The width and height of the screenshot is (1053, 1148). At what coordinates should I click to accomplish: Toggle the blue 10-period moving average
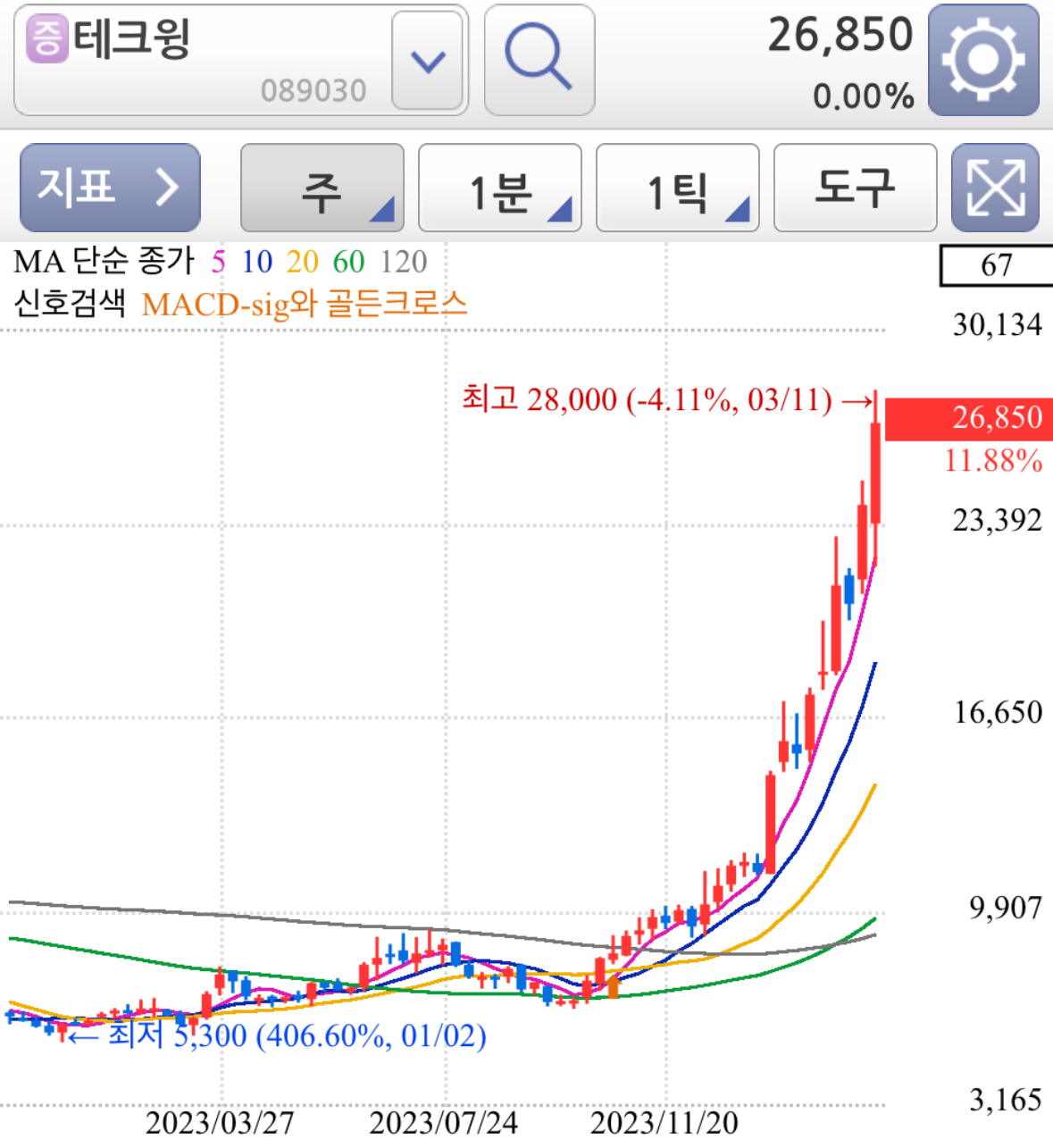256,263
